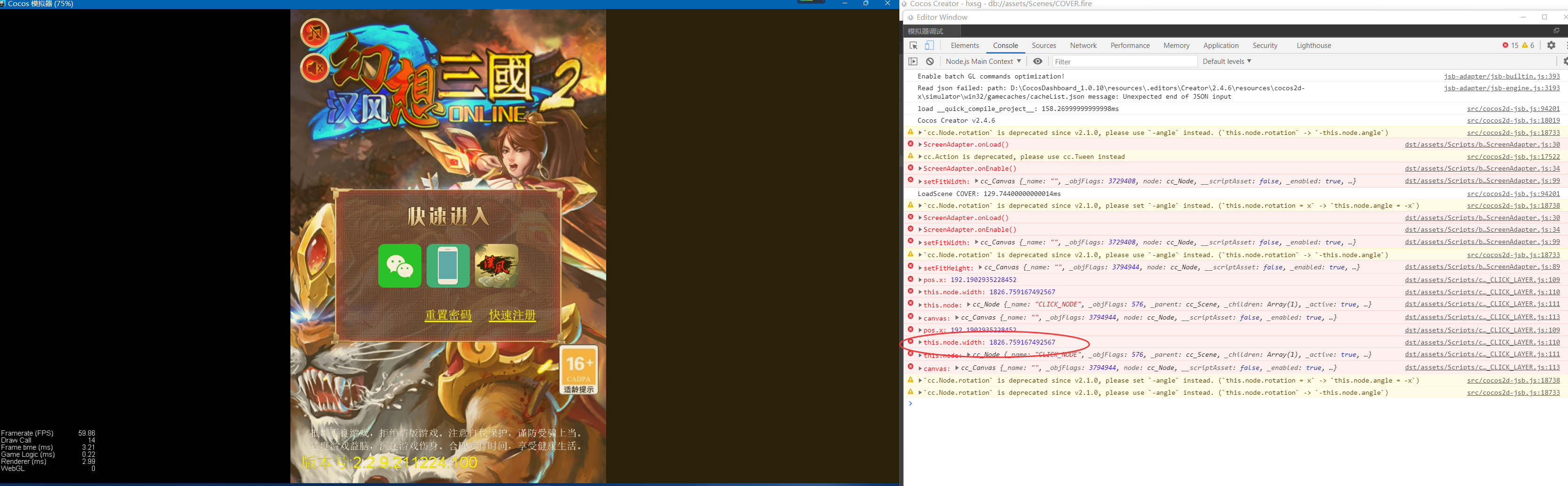Viewport: 1568px width, 486px height.
Task: Toggle the muted sound effects speaker button
Action: pos(315,68)
